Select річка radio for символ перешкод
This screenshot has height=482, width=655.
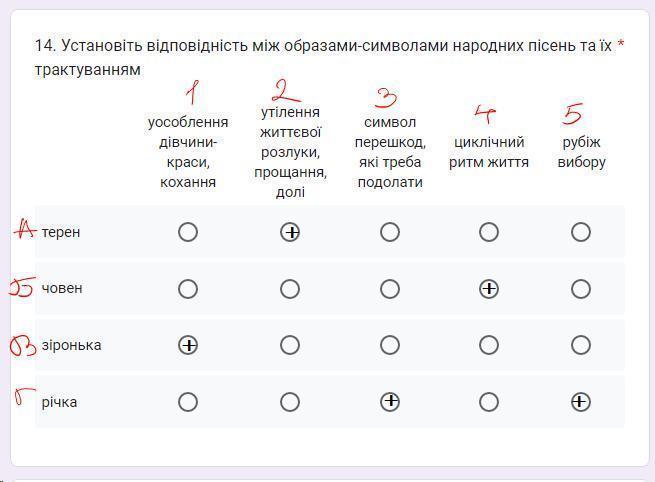[390, 402]
